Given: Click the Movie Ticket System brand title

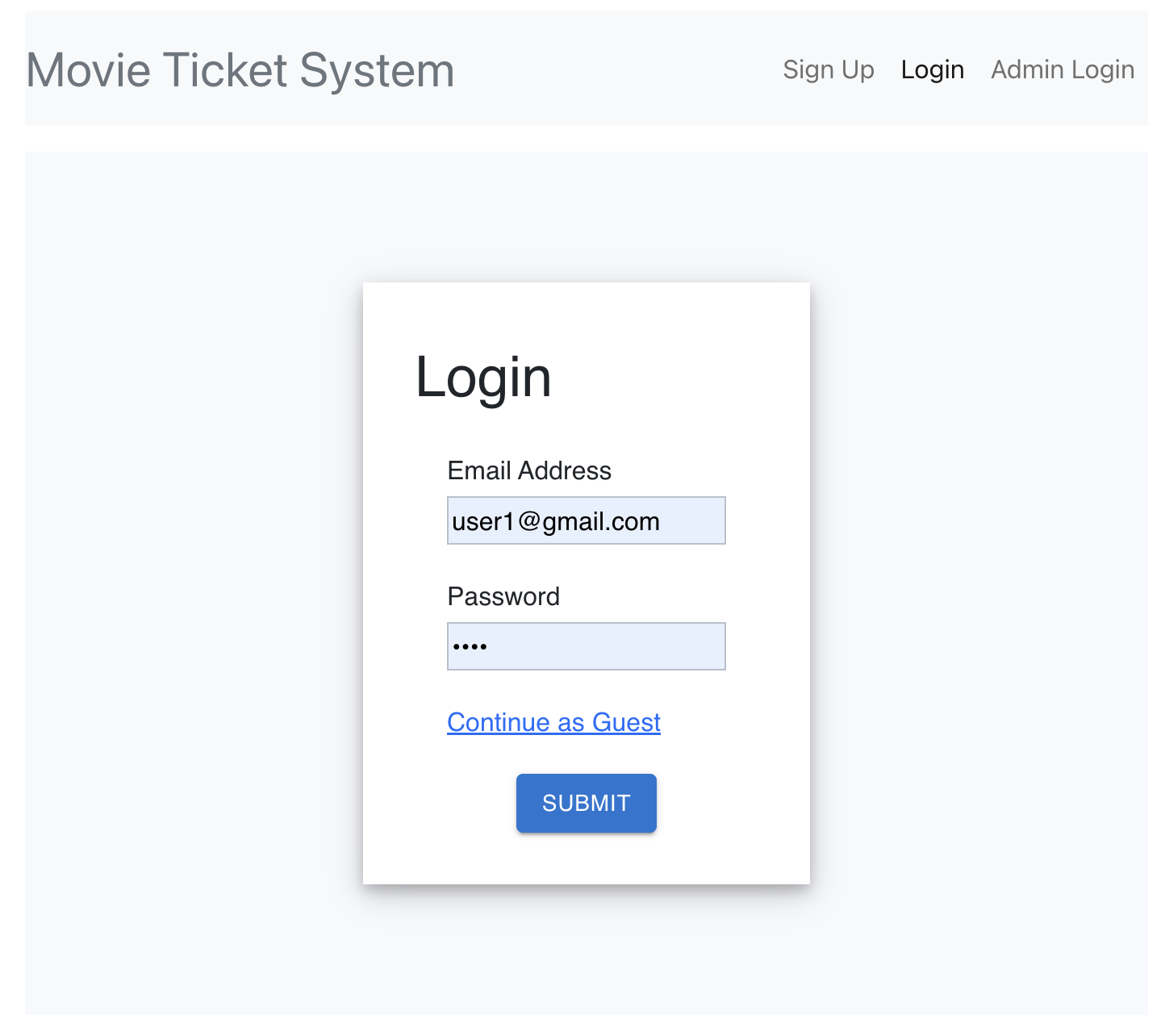Looking at the screenshot, I should pos(240,69).
